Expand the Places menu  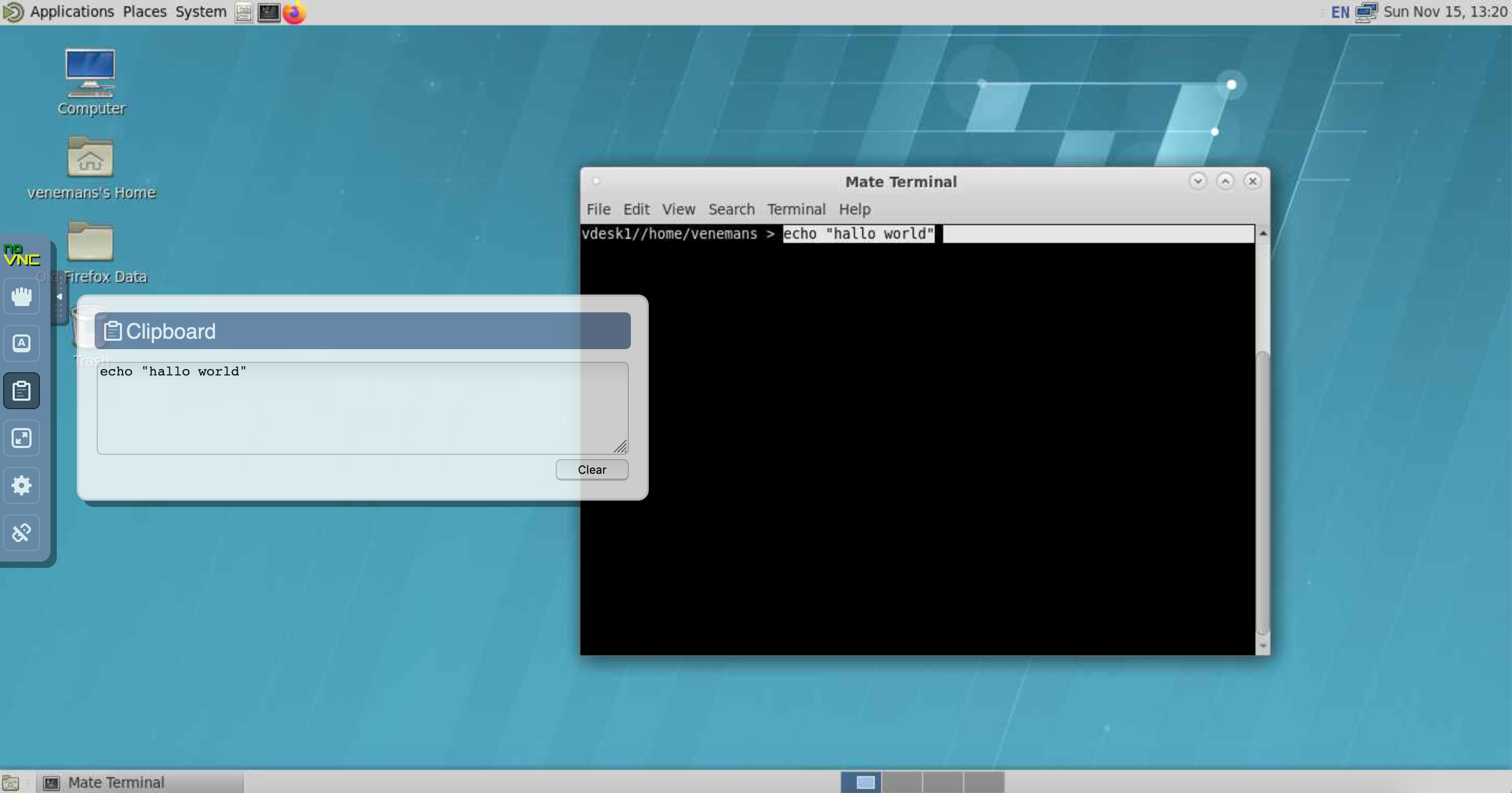145,12
